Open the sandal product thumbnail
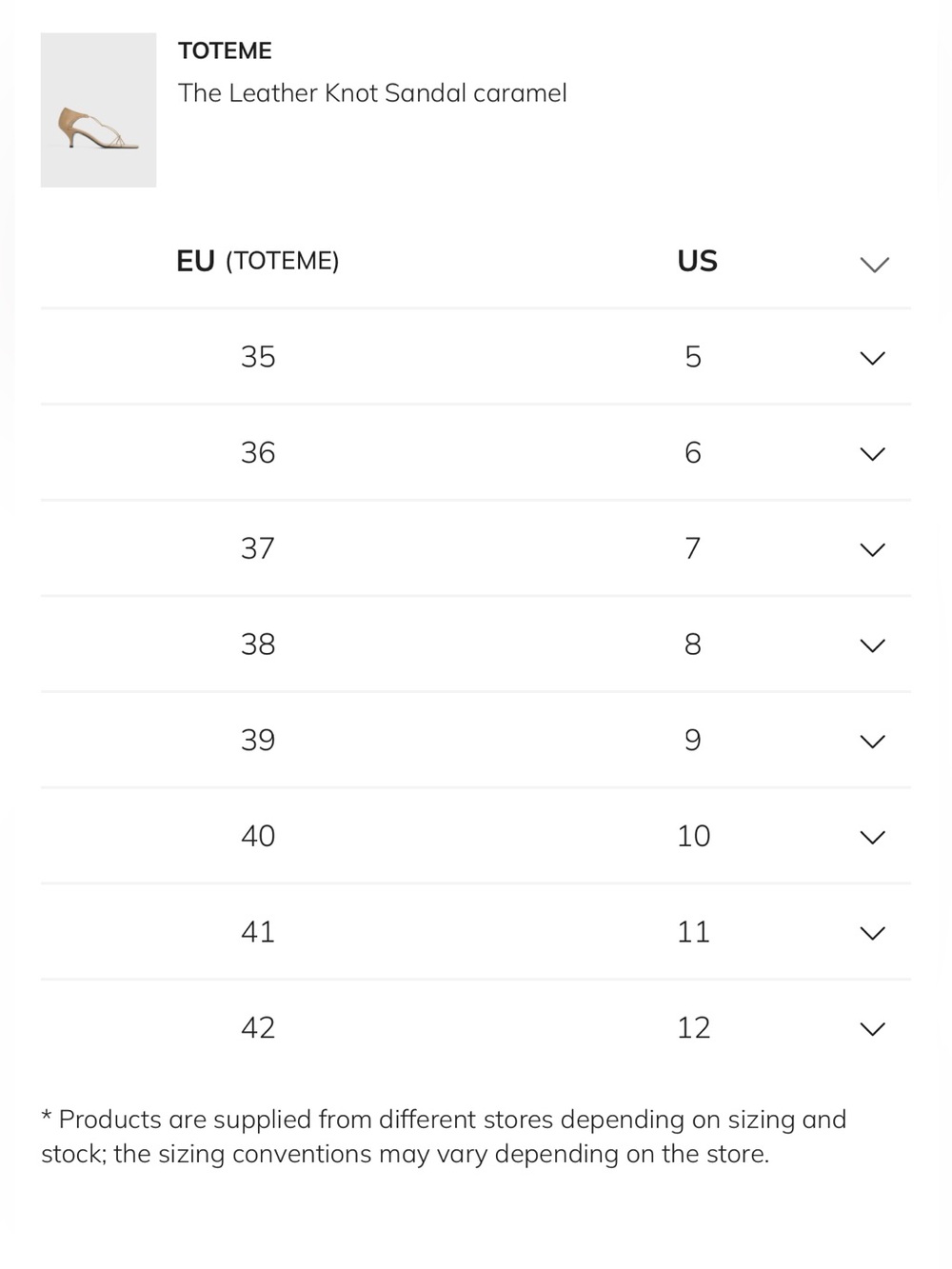Screen dimensions: 952x1269 tap(98, 109)
